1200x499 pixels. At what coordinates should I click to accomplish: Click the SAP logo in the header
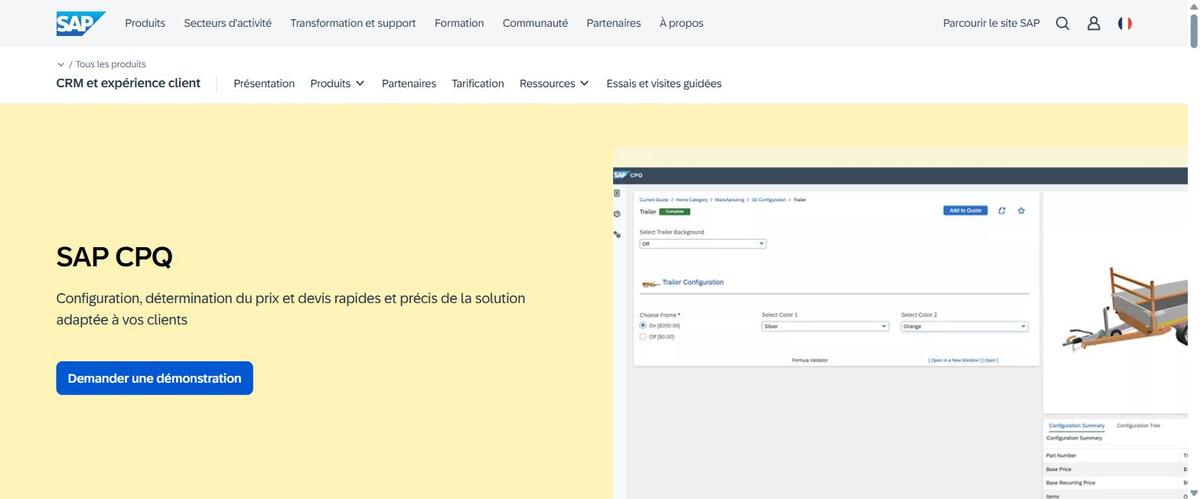pyautogui.click(x=81, y=23)
